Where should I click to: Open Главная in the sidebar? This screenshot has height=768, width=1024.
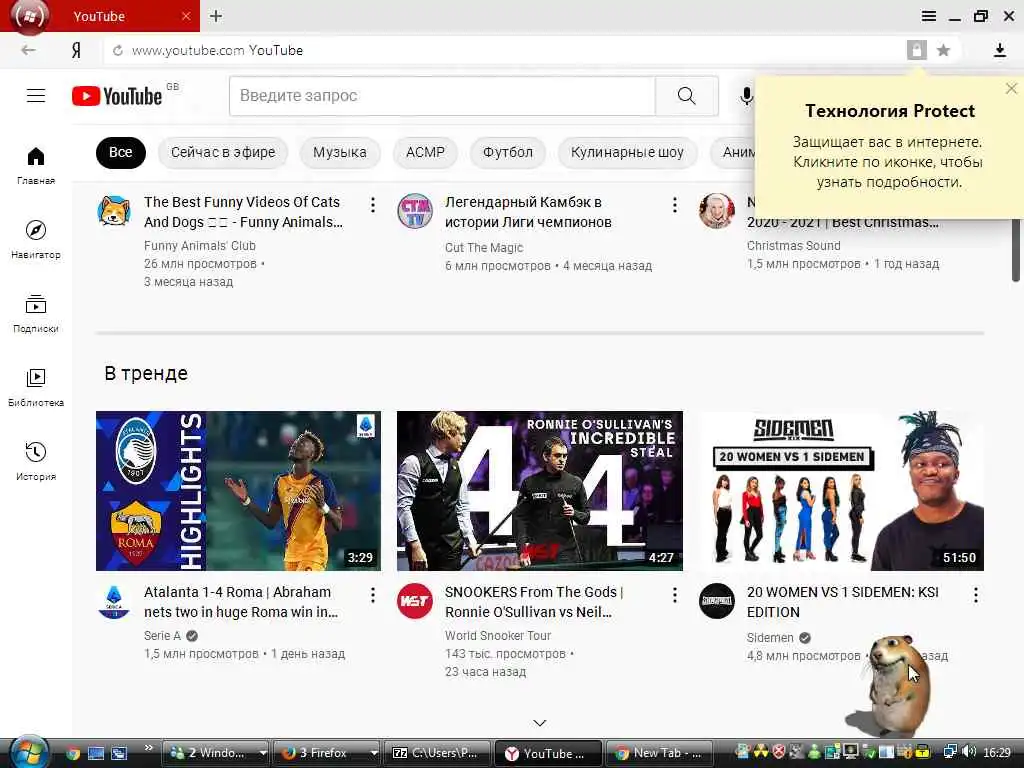[x=36, y=165]
